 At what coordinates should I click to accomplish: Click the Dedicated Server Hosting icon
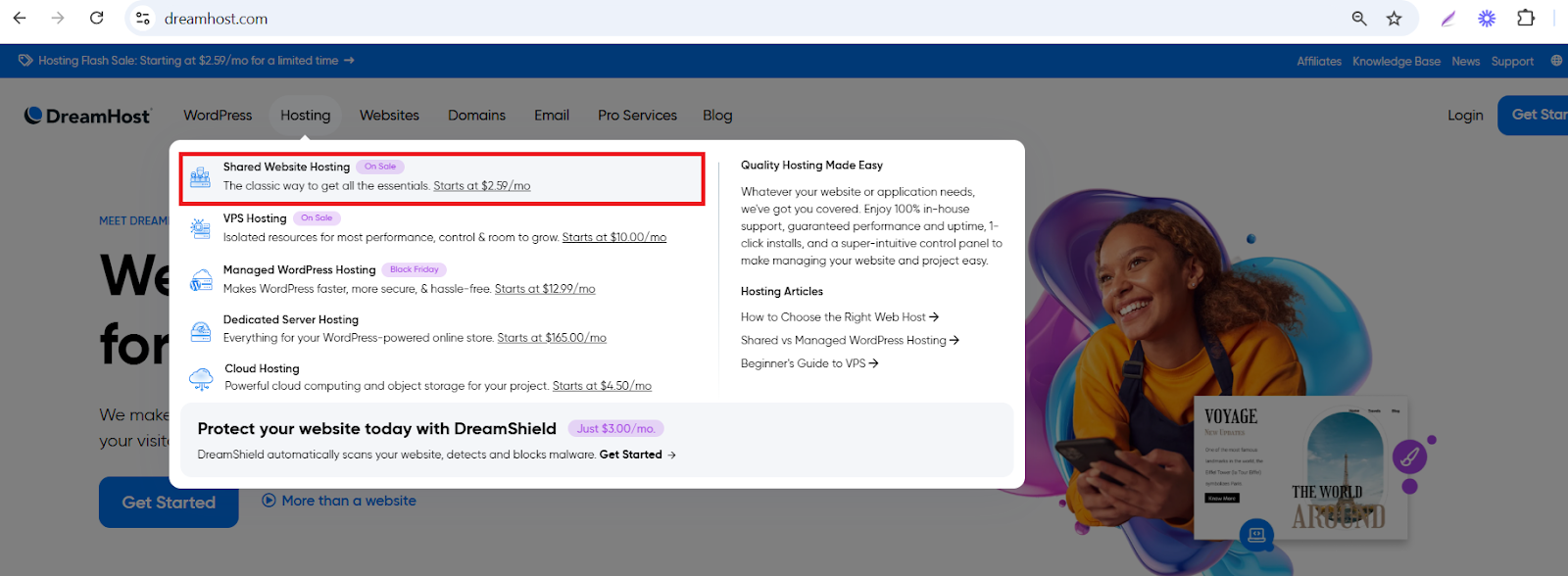click(200, 330)
